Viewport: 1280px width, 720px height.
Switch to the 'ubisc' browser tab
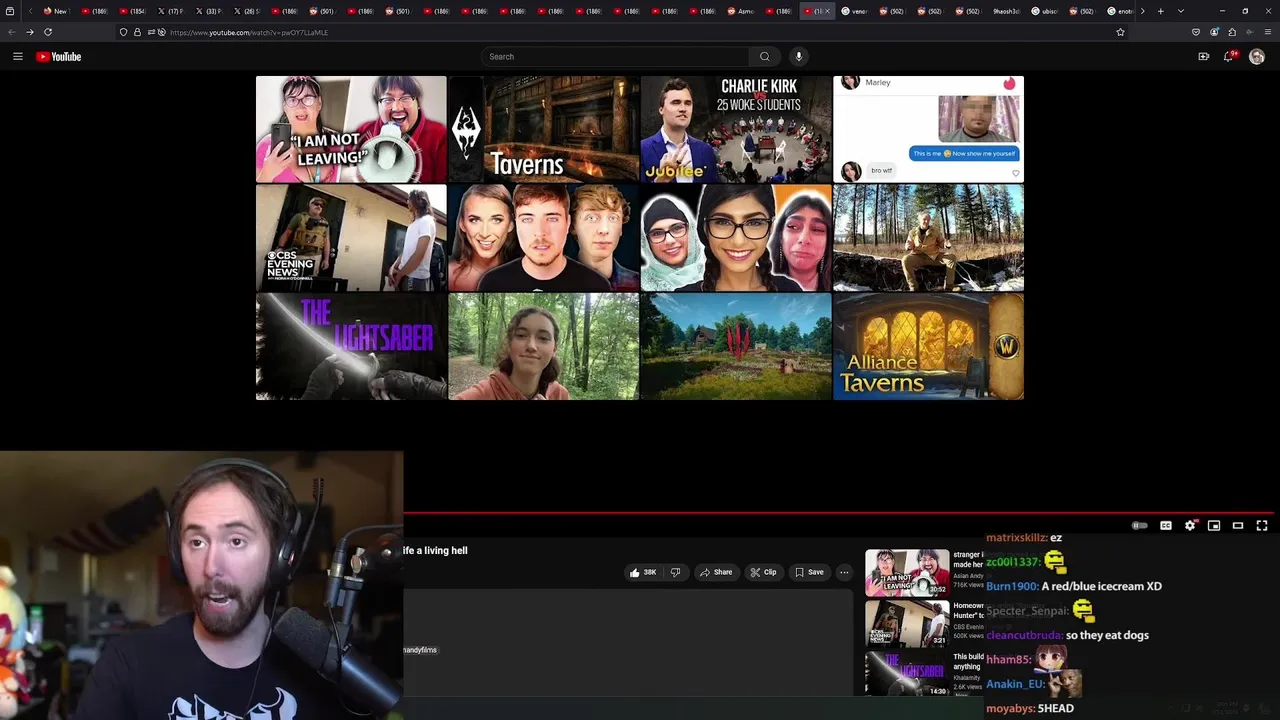(x=1045, y=11)
